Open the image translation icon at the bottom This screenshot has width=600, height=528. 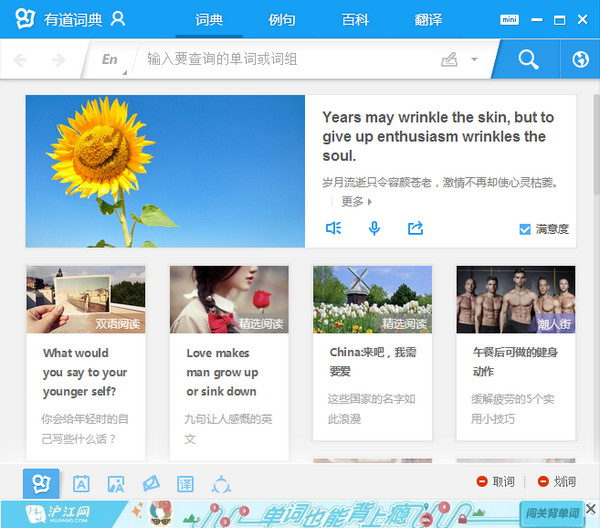(x=116, y=484)
